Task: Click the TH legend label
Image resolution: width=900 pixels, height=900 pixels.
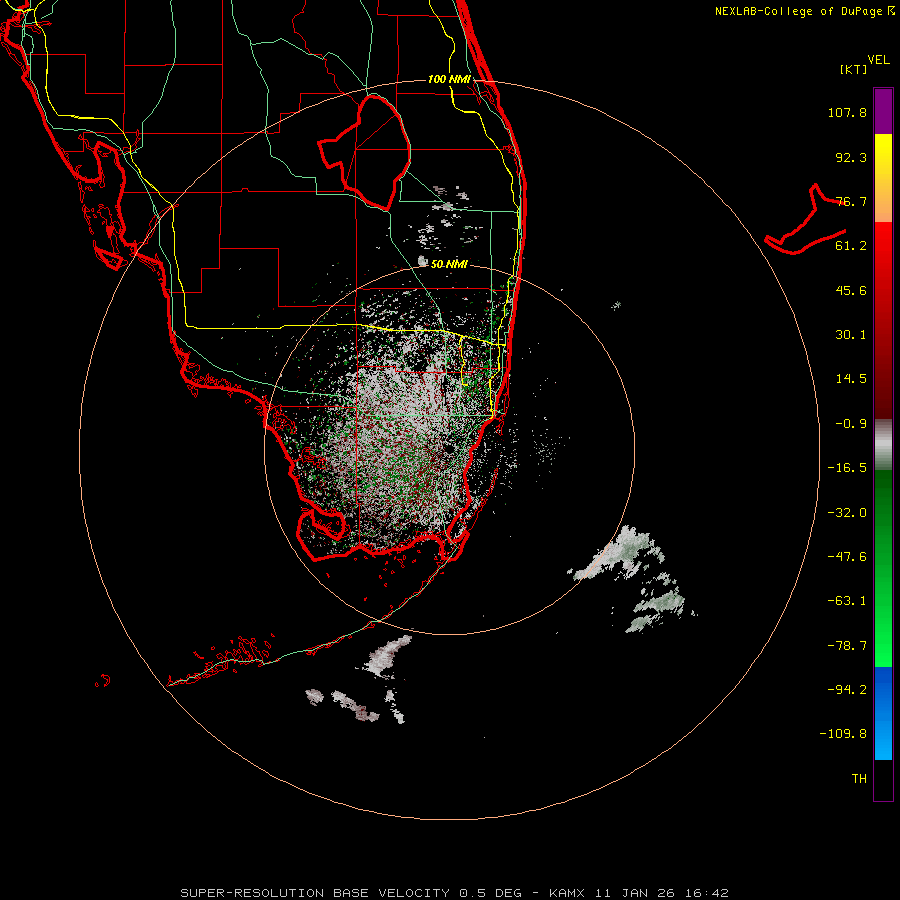Action: click(x=859, y=779)
